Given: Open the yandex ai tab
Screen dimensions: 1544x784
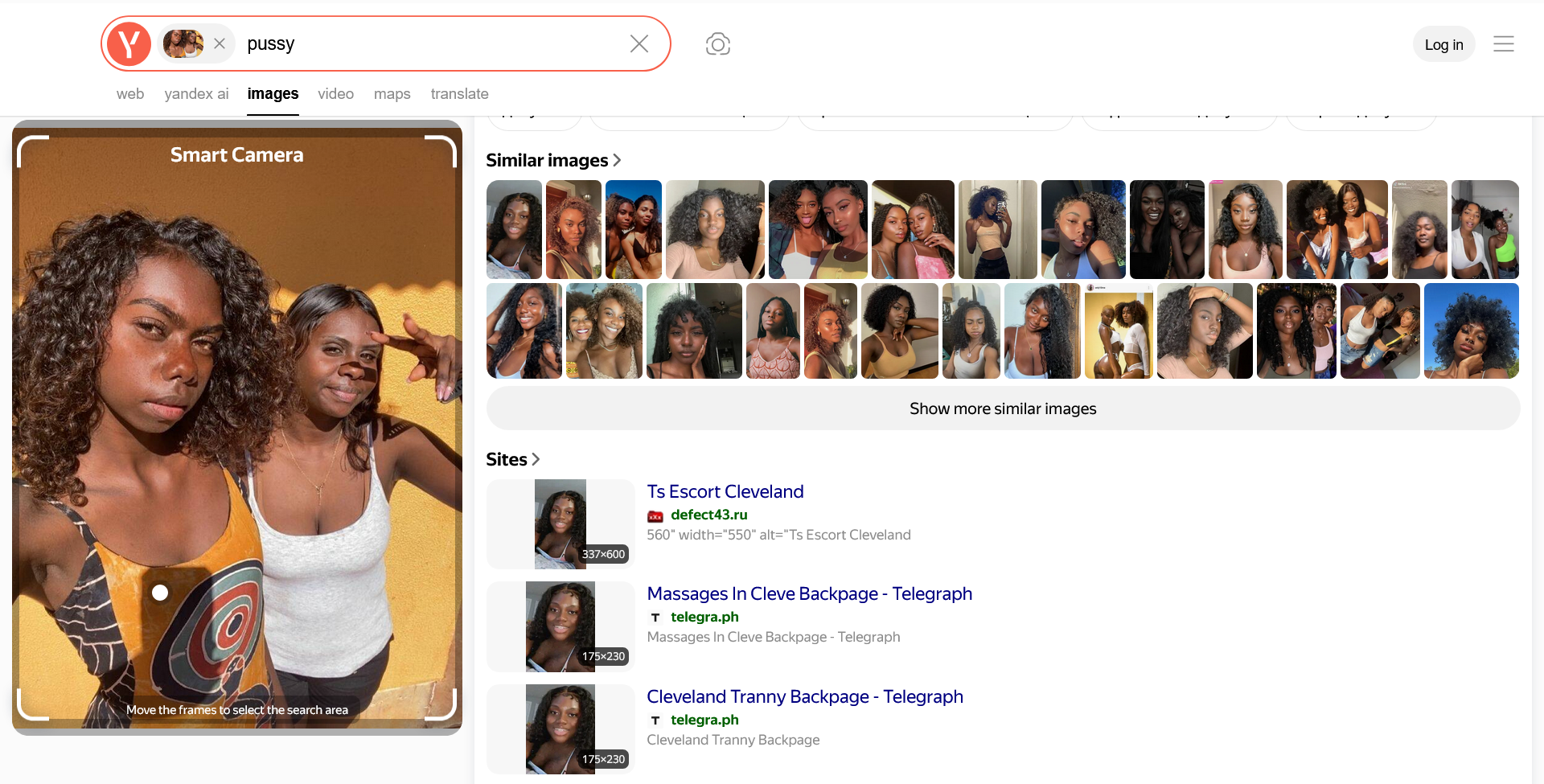Looking at the screenshot, I should [197, 94].
